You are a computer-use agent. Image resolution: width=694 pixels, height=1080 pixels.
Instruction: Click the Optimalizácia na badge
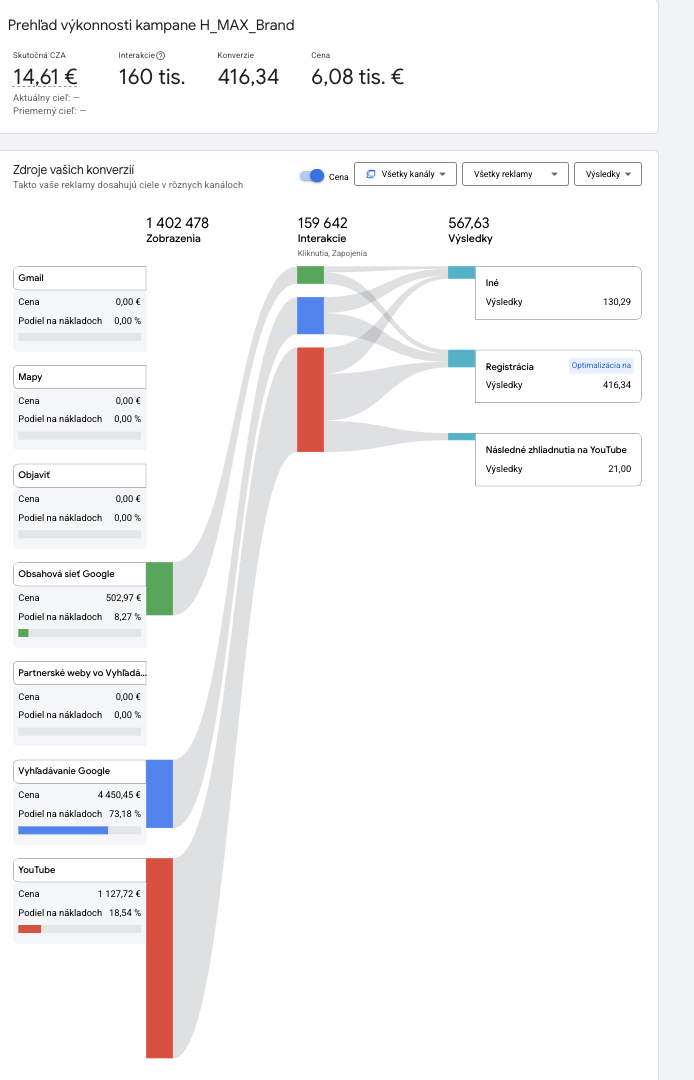[x=601, y=366]
